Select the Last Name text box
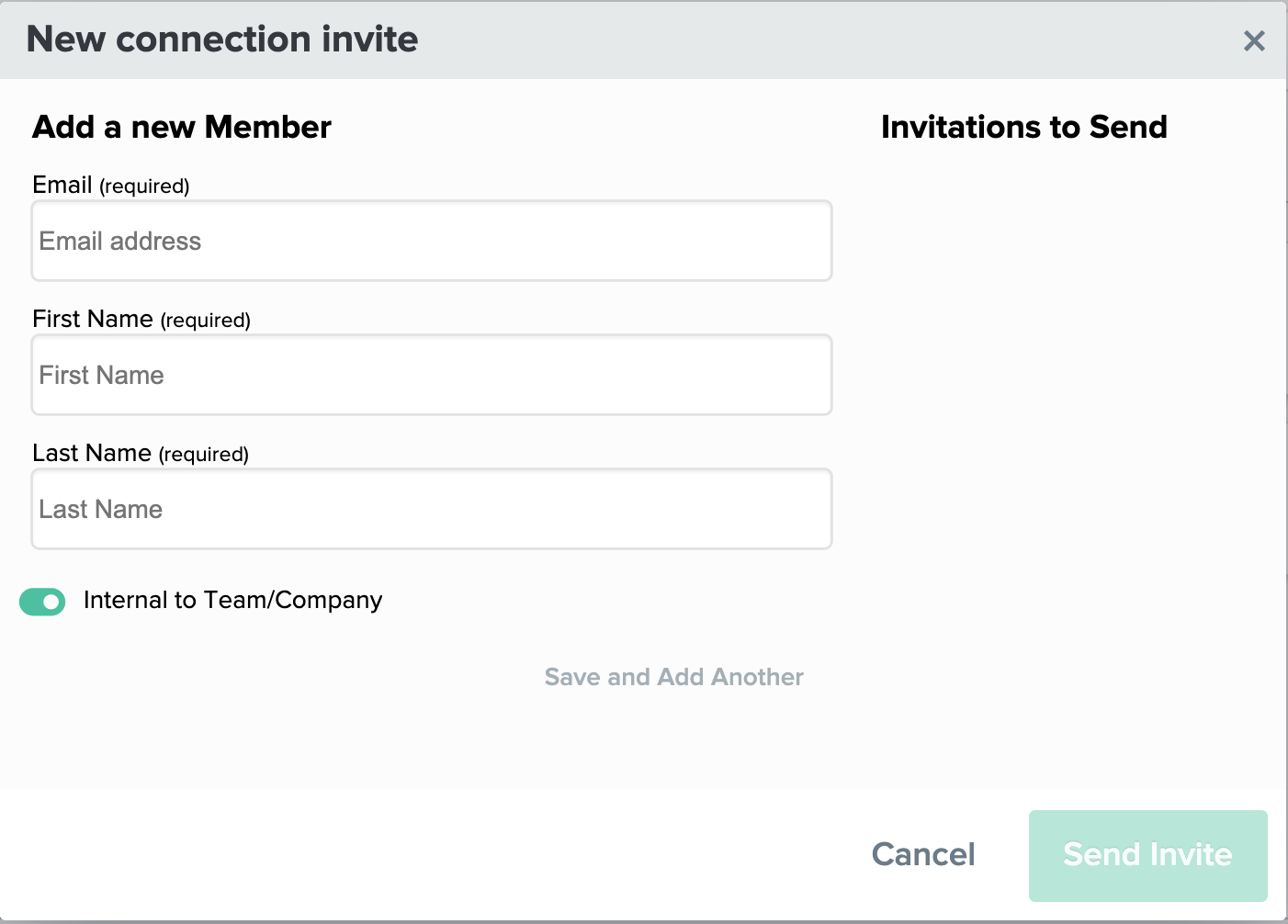Viewport: 1288px width, 924px height. [432, 509]
